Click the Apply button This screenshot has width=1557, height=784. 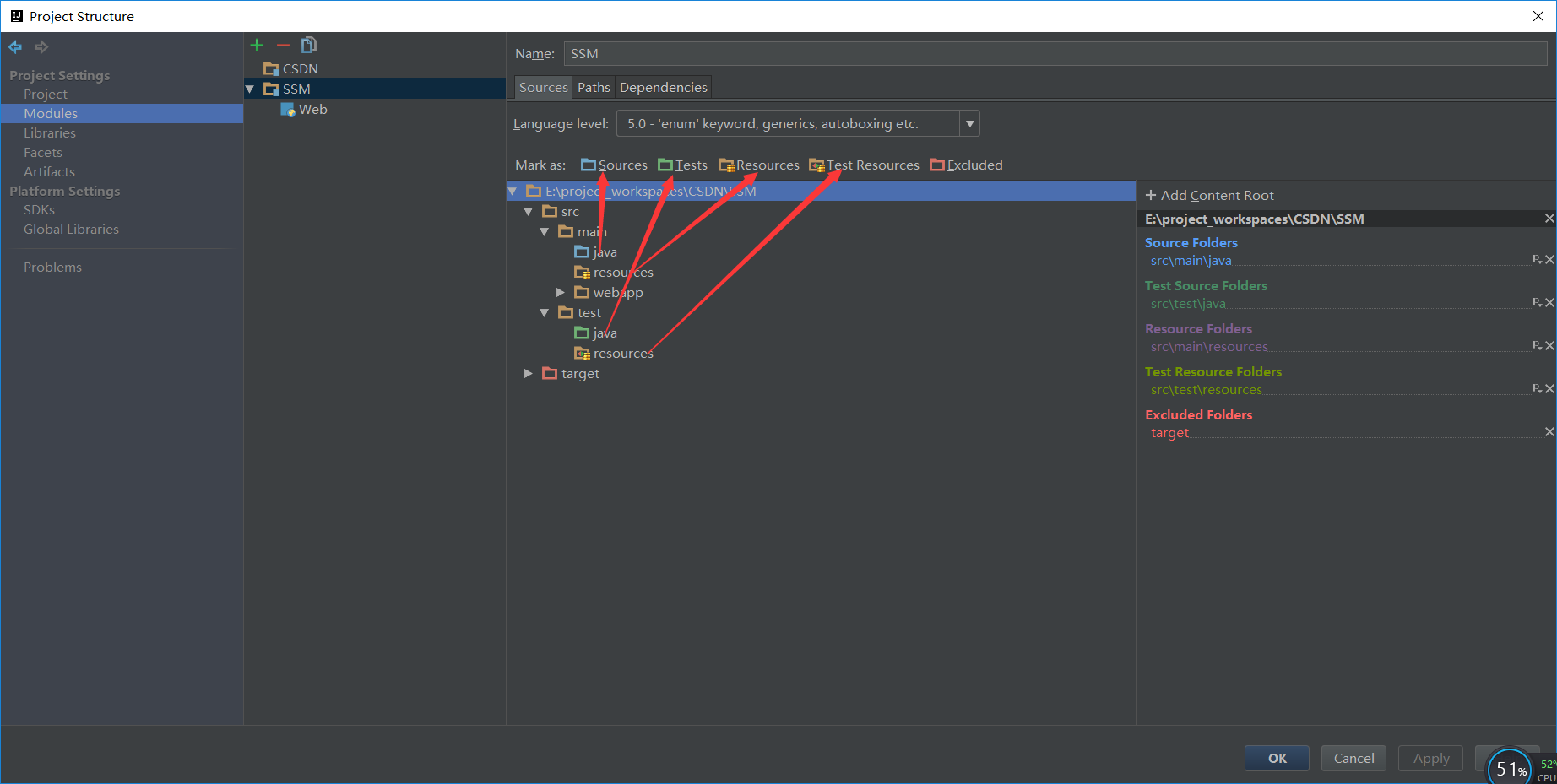(x=1430, y=758)
